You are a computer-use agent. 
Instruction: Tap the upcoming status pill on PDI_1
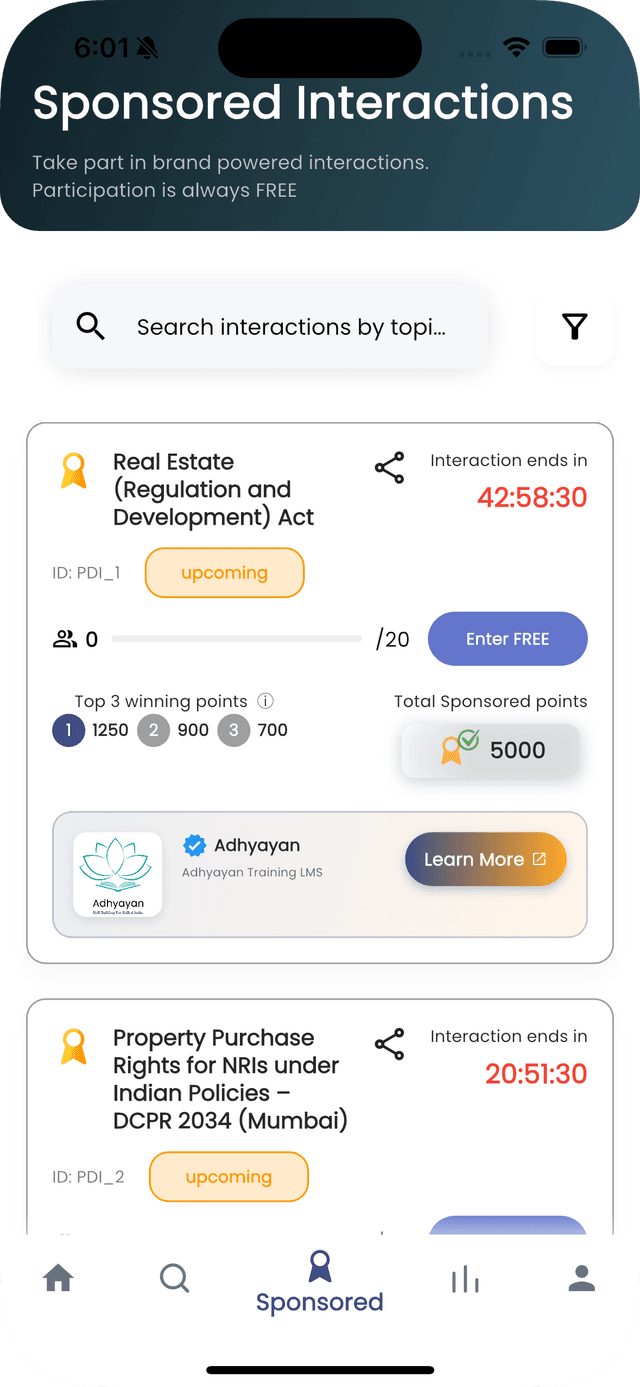coord(224,572)
